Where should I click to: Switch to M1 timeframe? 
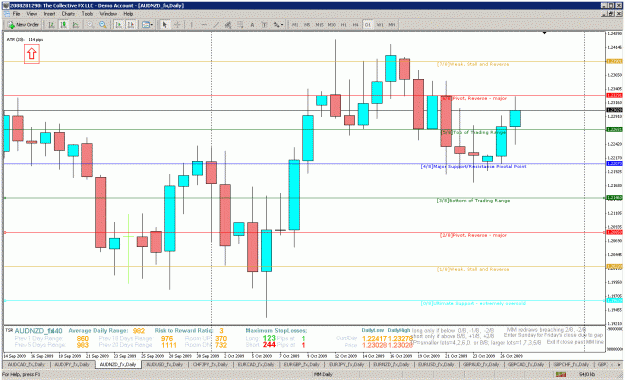(x=295, y=25)
